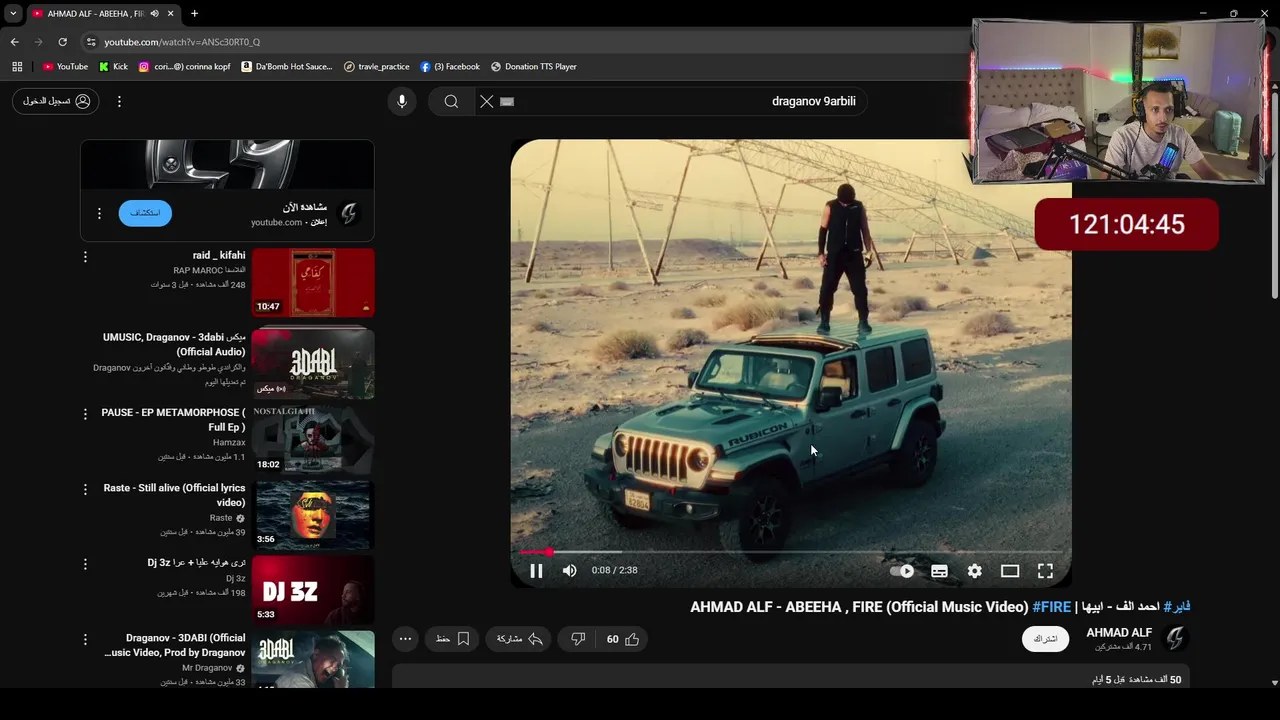Open Raste - Still alive title link
Screen dimensions: 1280x720
[x=174, y=495]
